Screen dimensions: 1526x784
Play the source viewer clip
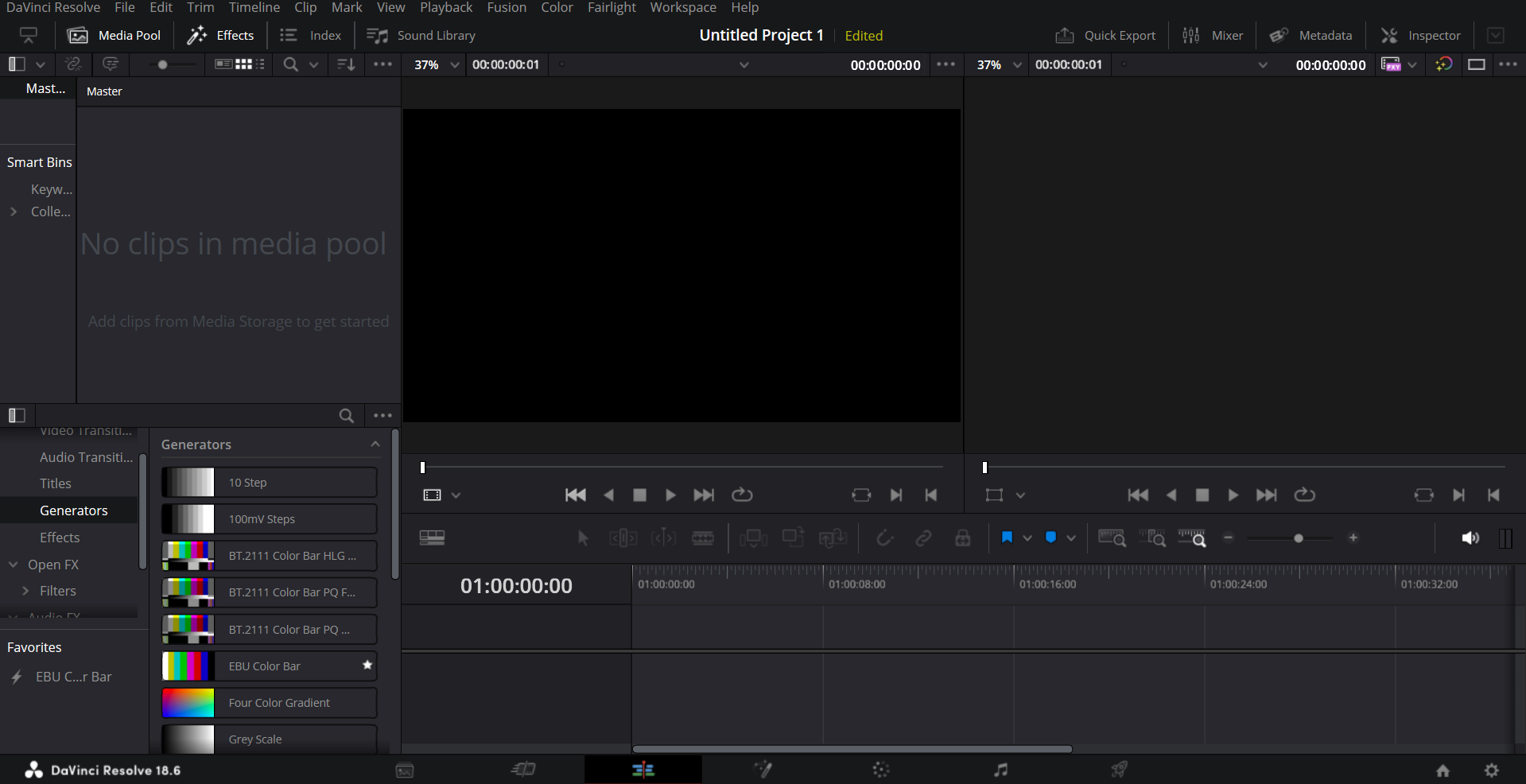tap(670, 495)
